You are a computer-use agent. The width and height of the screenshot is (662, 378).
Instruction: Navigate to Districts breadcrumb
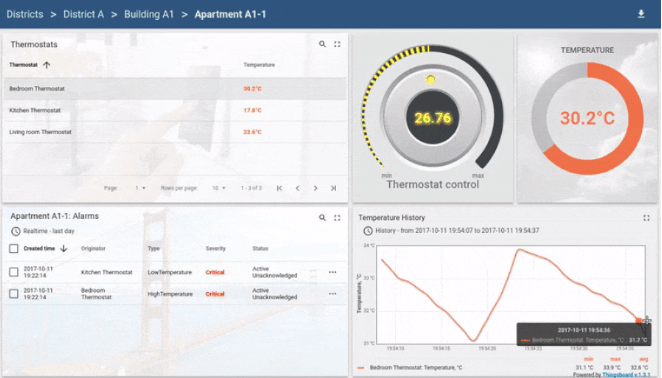coord(25,14)
